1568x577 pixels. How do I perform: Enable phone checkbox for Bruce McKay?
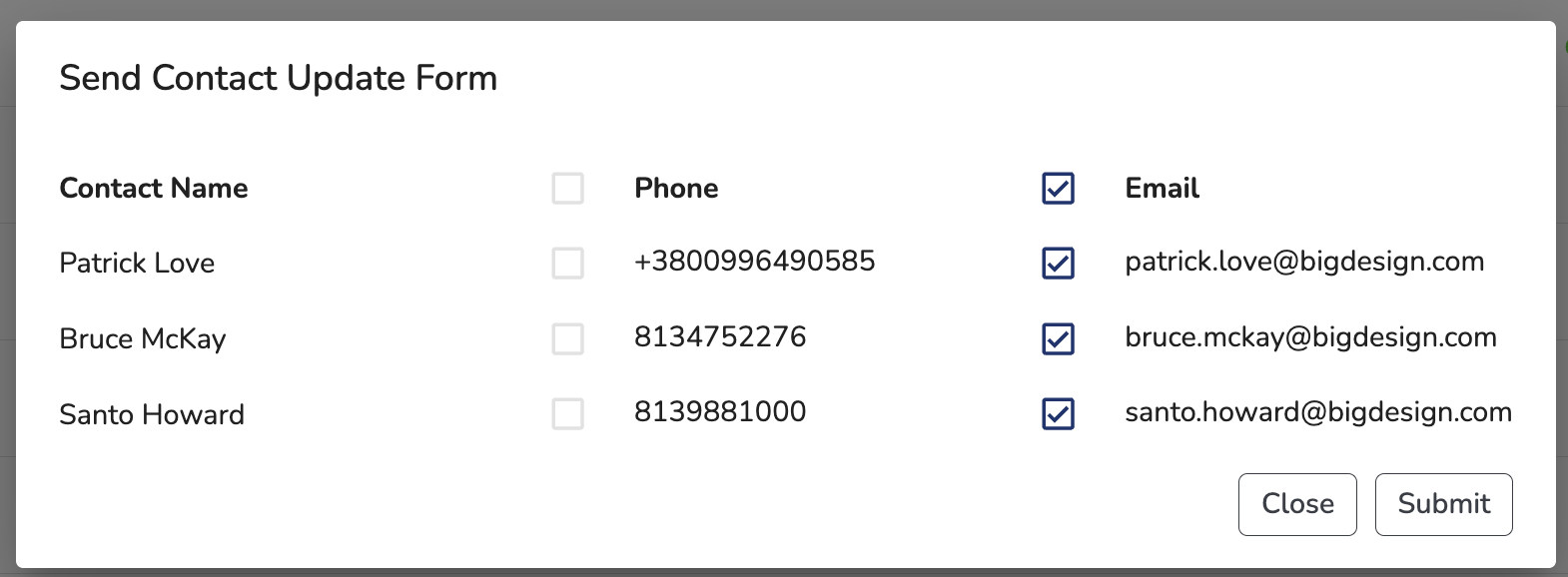(567, 338)
